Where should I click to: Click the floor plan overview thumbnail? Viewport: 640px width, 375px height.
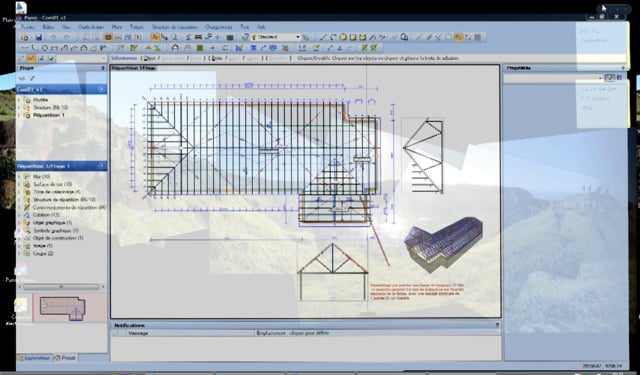coord(62,308)
